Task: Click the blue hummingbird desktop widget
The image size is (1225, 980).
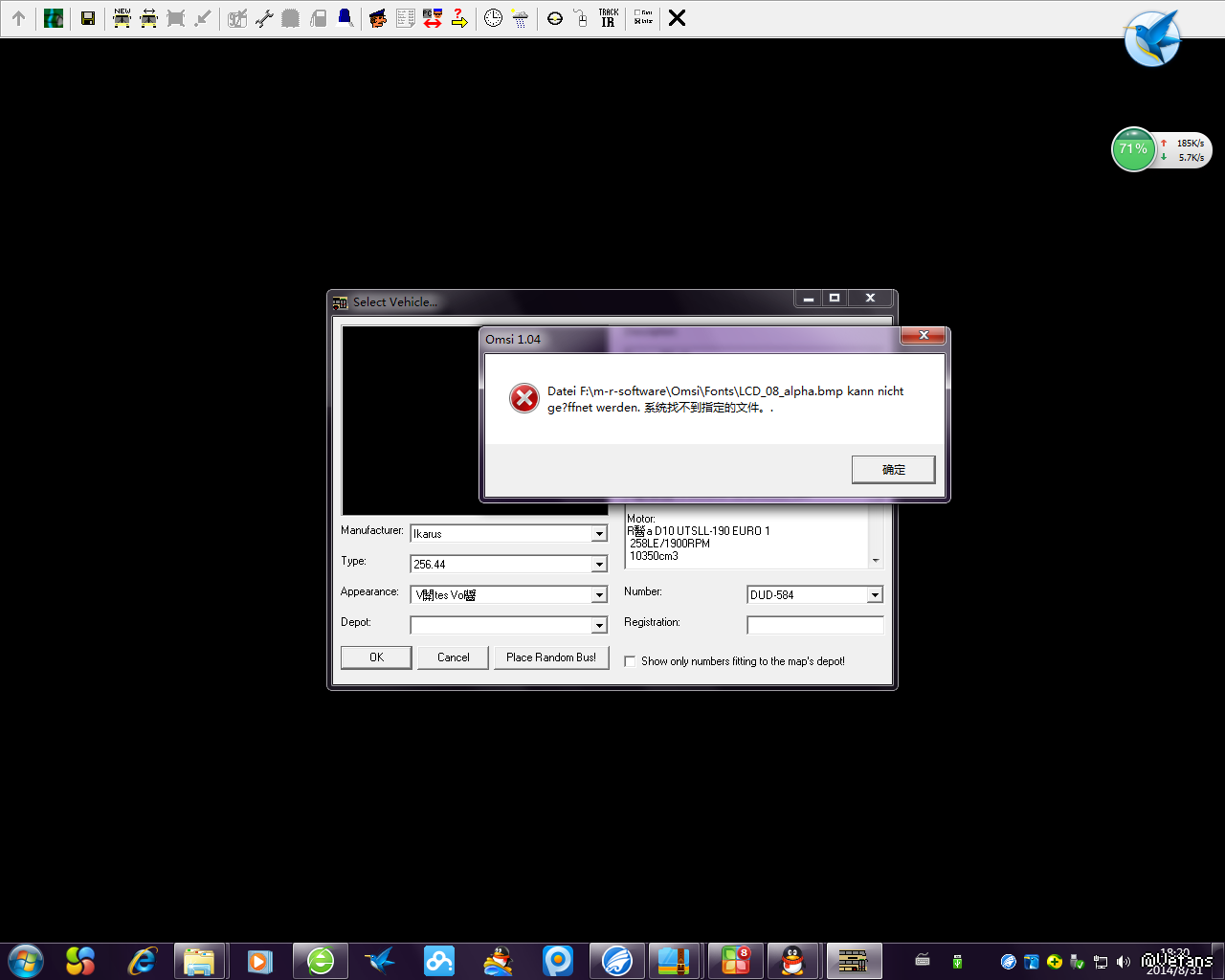Action: click(x=1153, y=38)
